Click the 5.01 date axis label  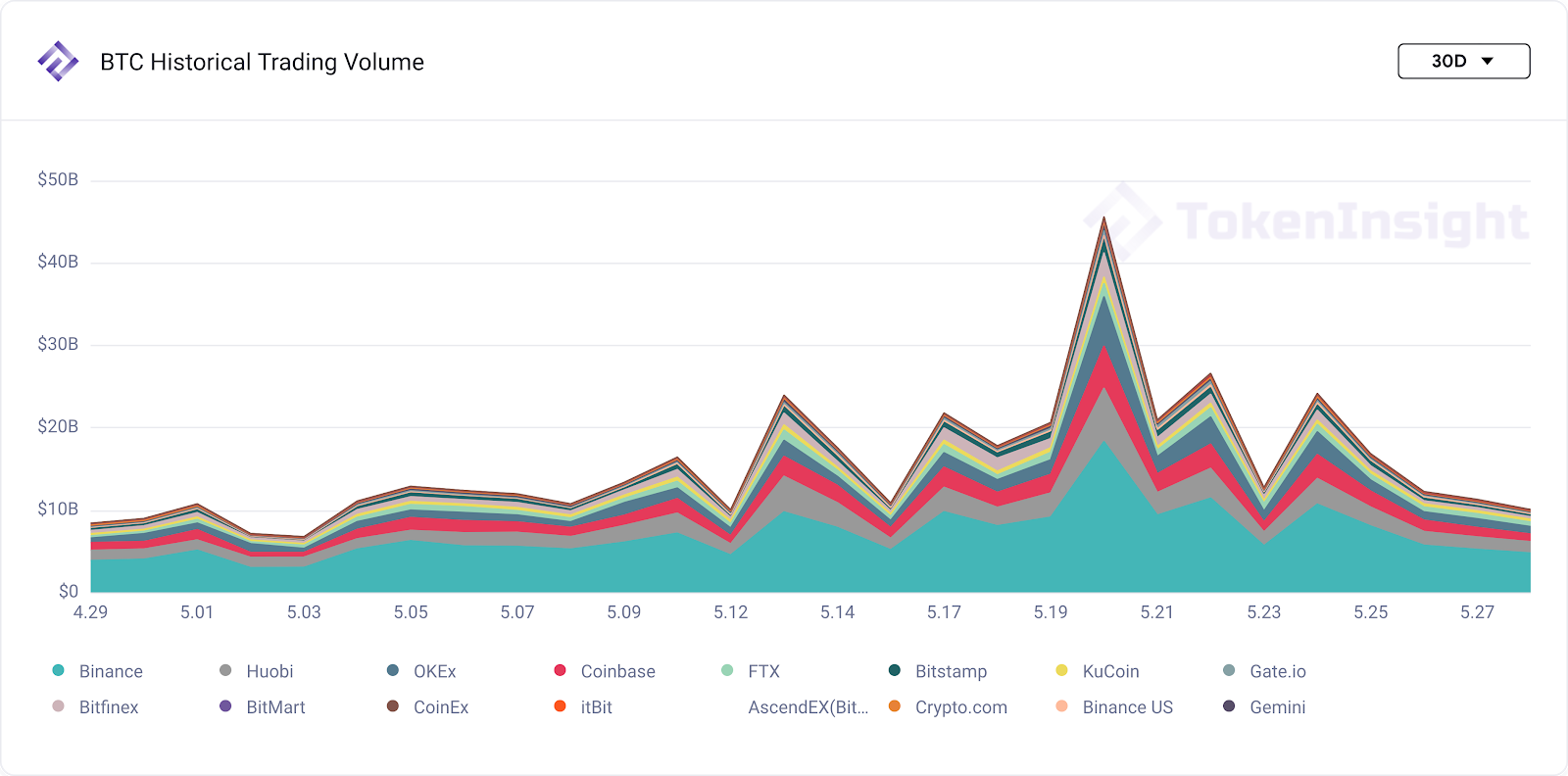pos(197,612)
